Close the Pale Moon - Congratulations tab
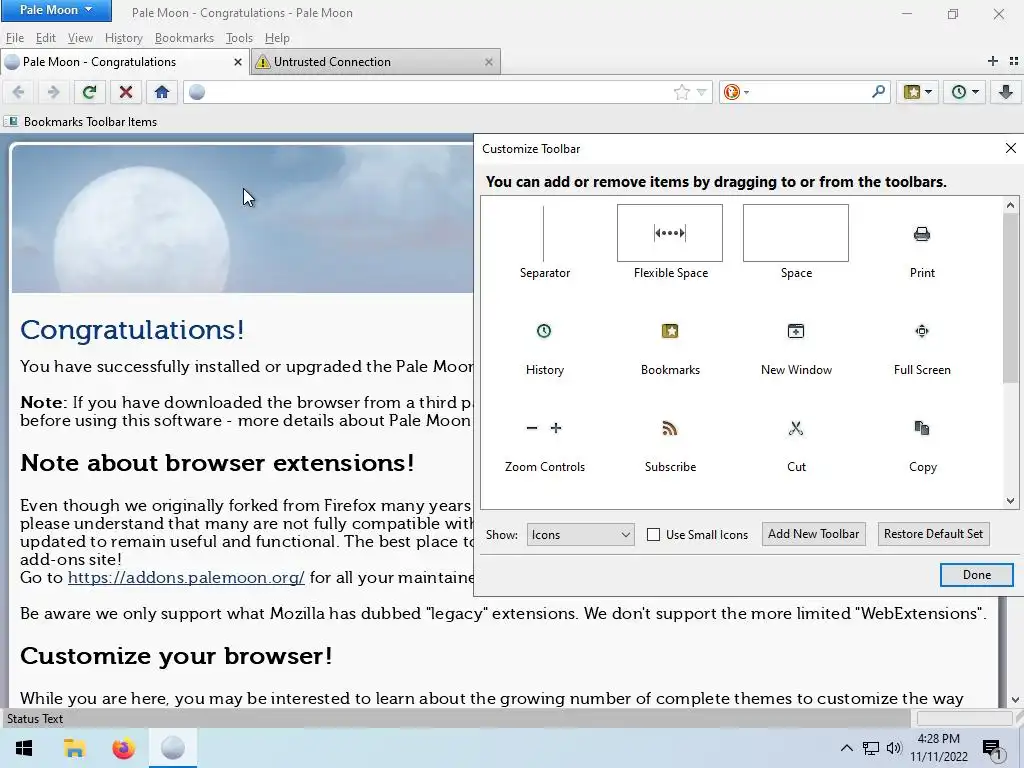Screen dimensions: 1024x768 coord(238,61)
